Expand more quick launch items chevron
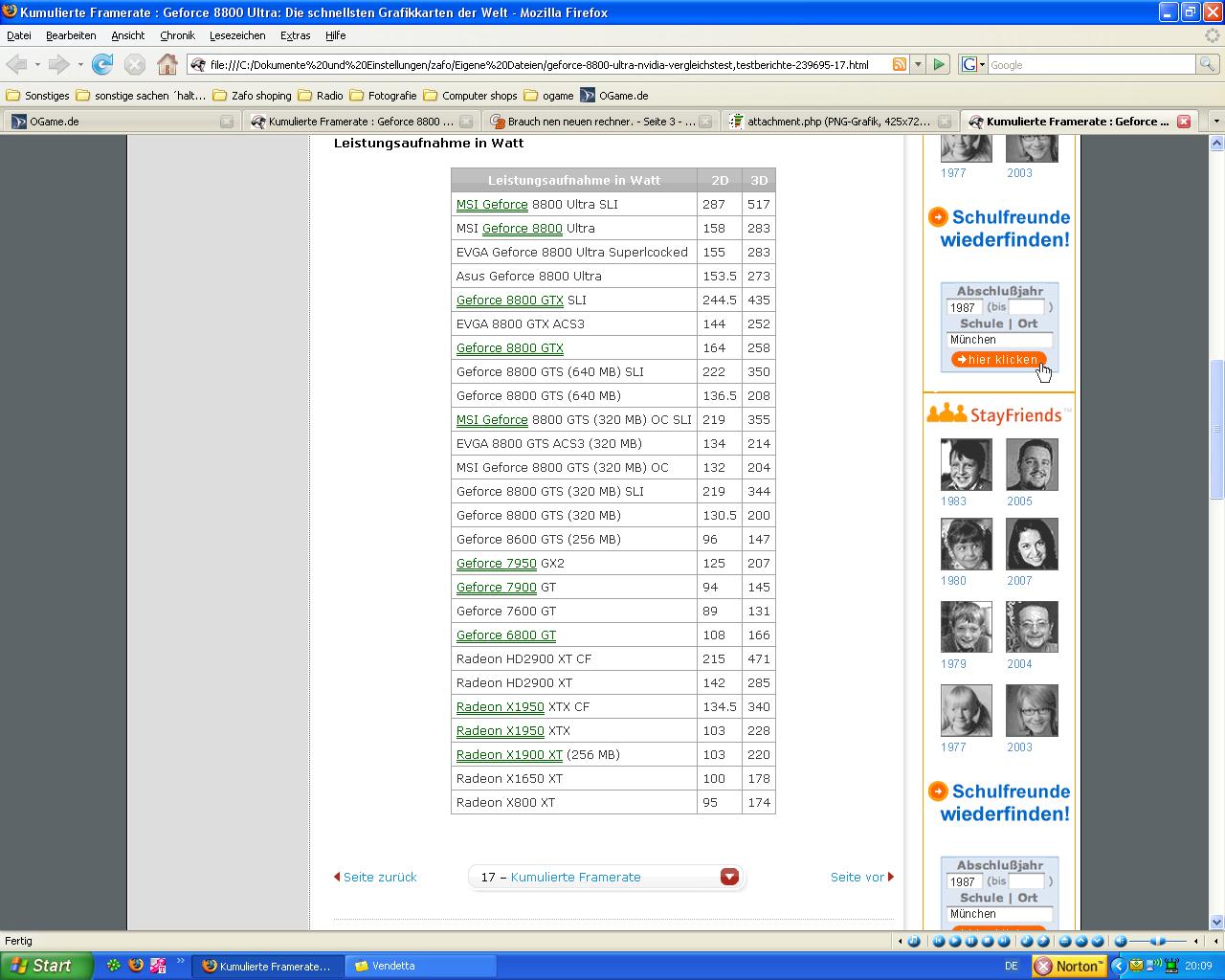The height and width of the screenshot is (980, 1225). (x=180, y=961)
